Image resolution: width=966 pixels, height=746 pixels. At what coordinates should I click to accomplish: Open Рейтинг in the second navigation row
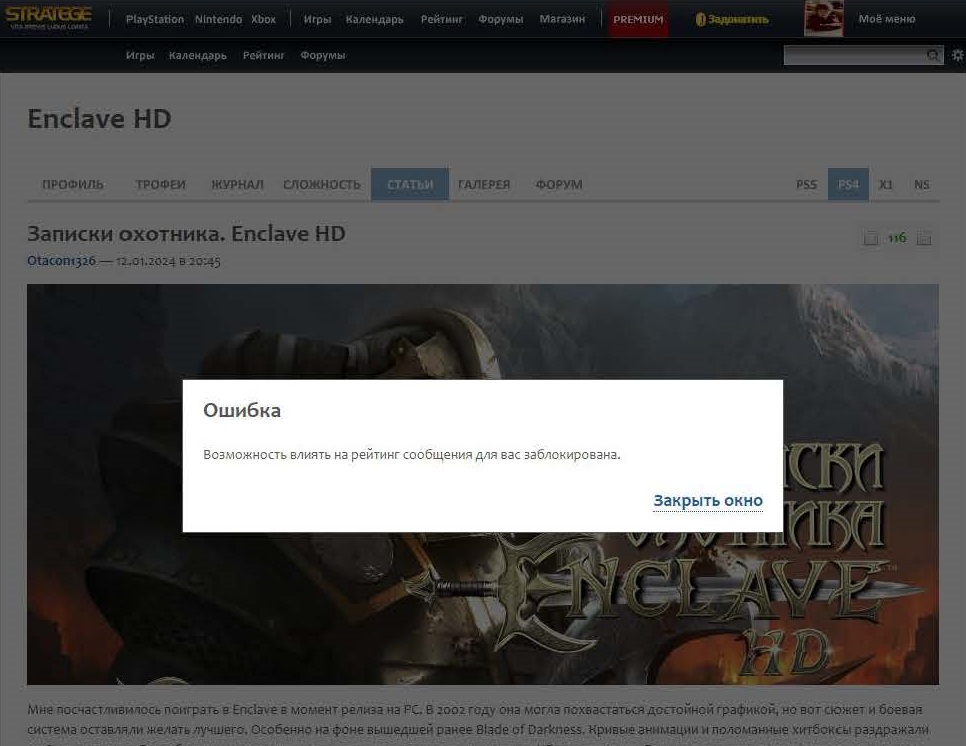[263, 55]
